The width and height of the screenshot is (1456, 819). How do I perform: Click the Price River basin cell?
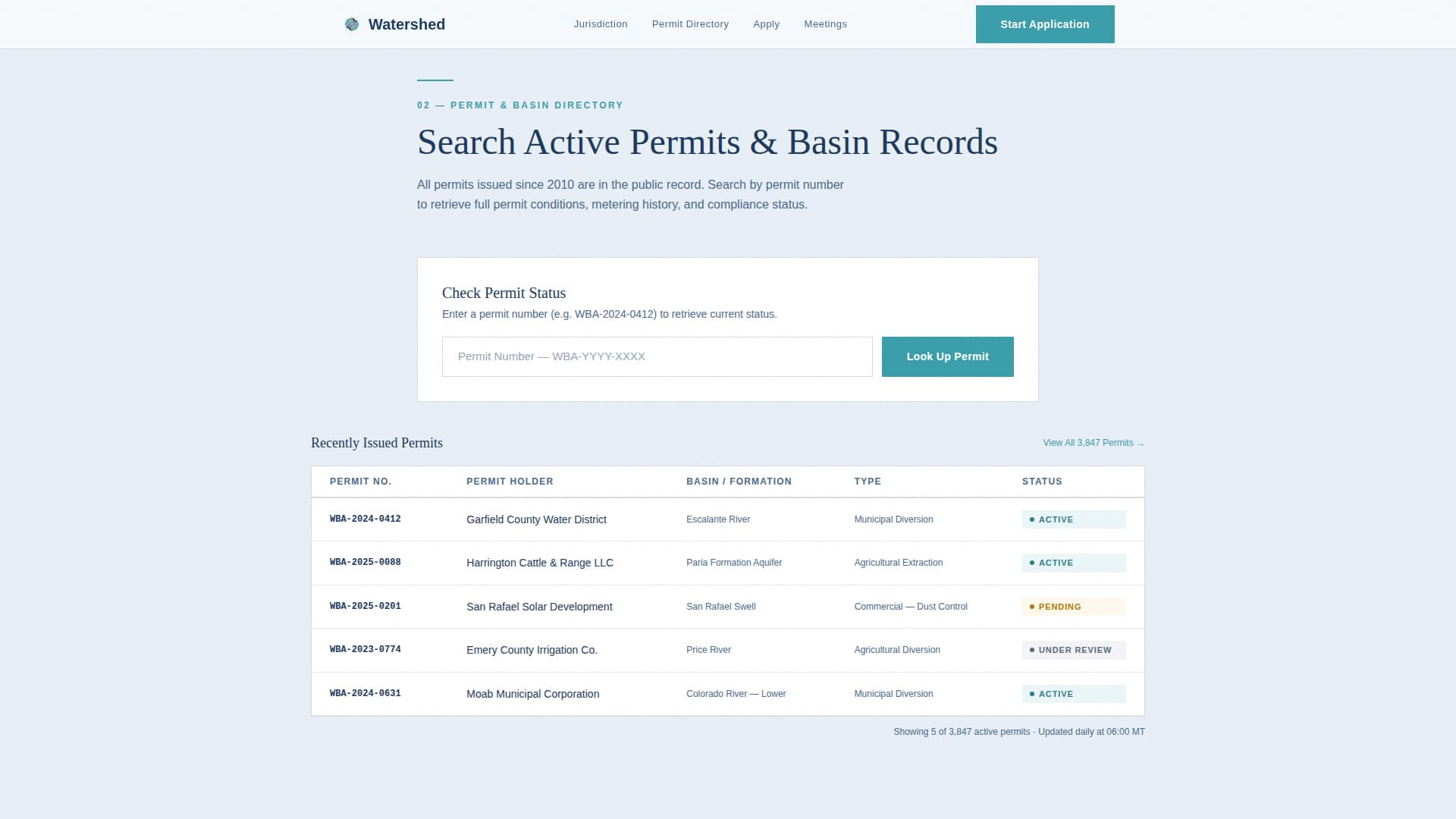tap(708, 650)
